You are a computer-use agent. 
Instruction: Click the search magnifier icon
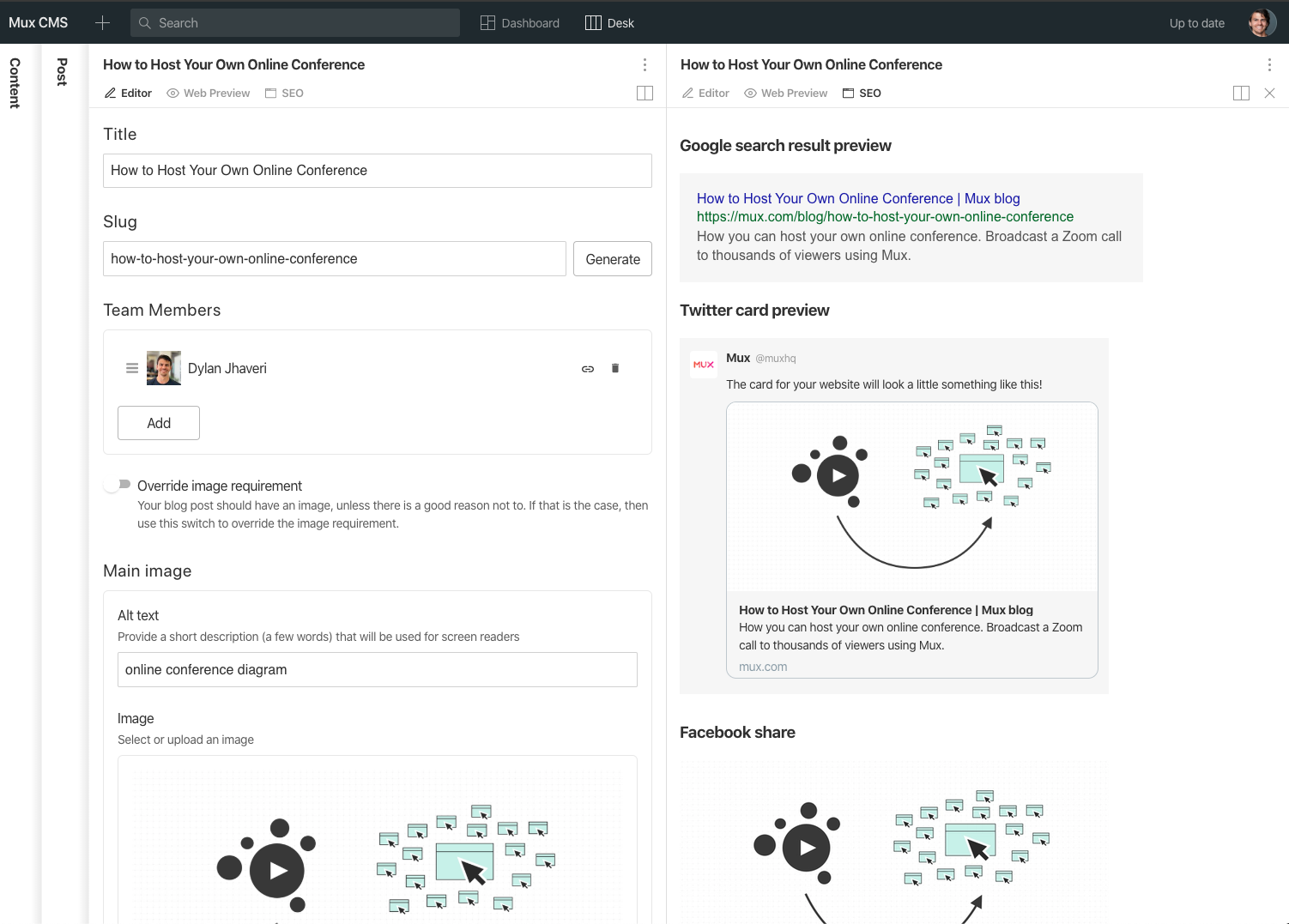(x=144, y=22)
